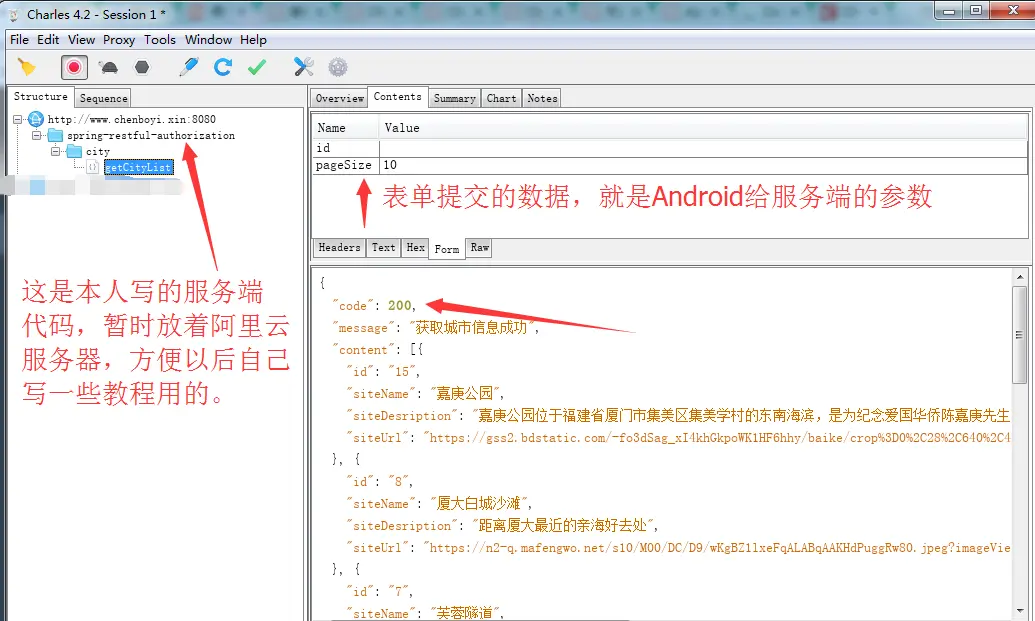Click the response scrollbar up arrow
This screenshot has height=621, width=1035.
click(1019, 277)
